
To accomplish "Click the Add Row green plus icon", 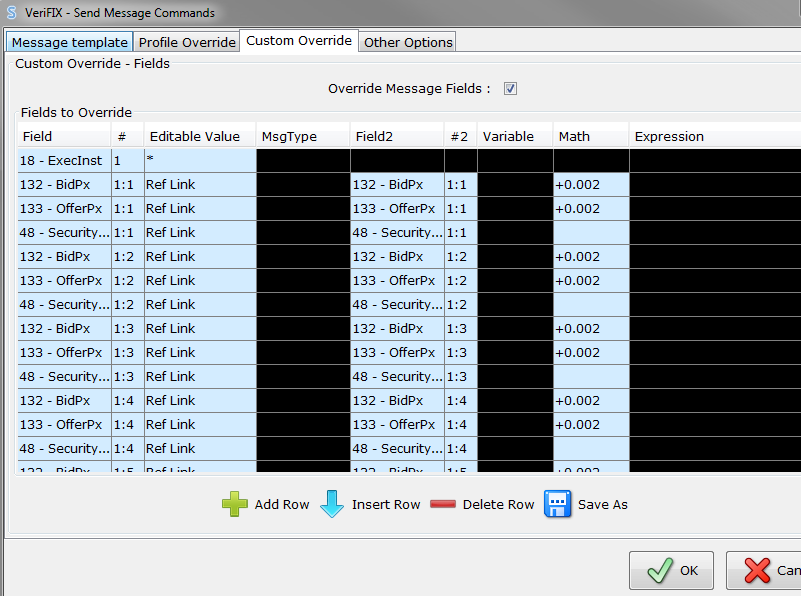I will point(234,504).
